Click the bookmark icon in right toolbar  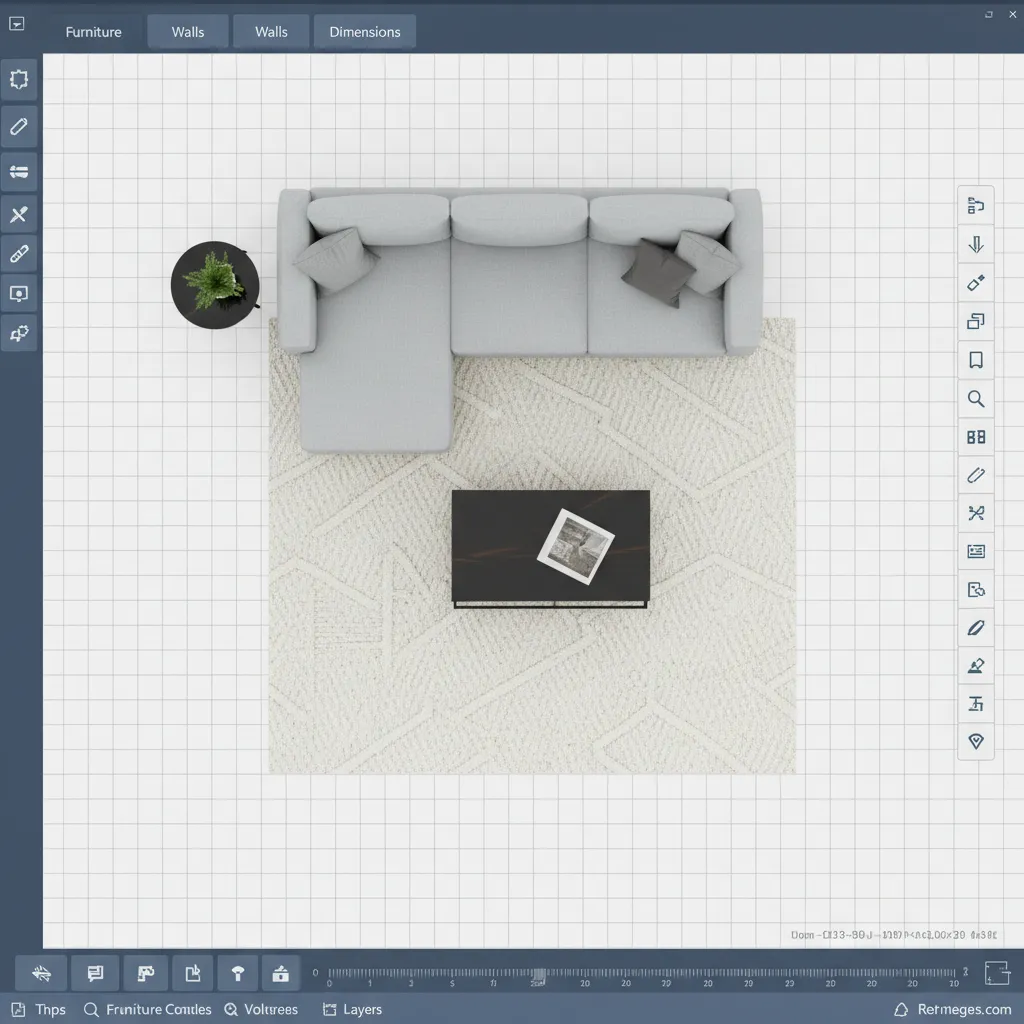coord(976,360)
